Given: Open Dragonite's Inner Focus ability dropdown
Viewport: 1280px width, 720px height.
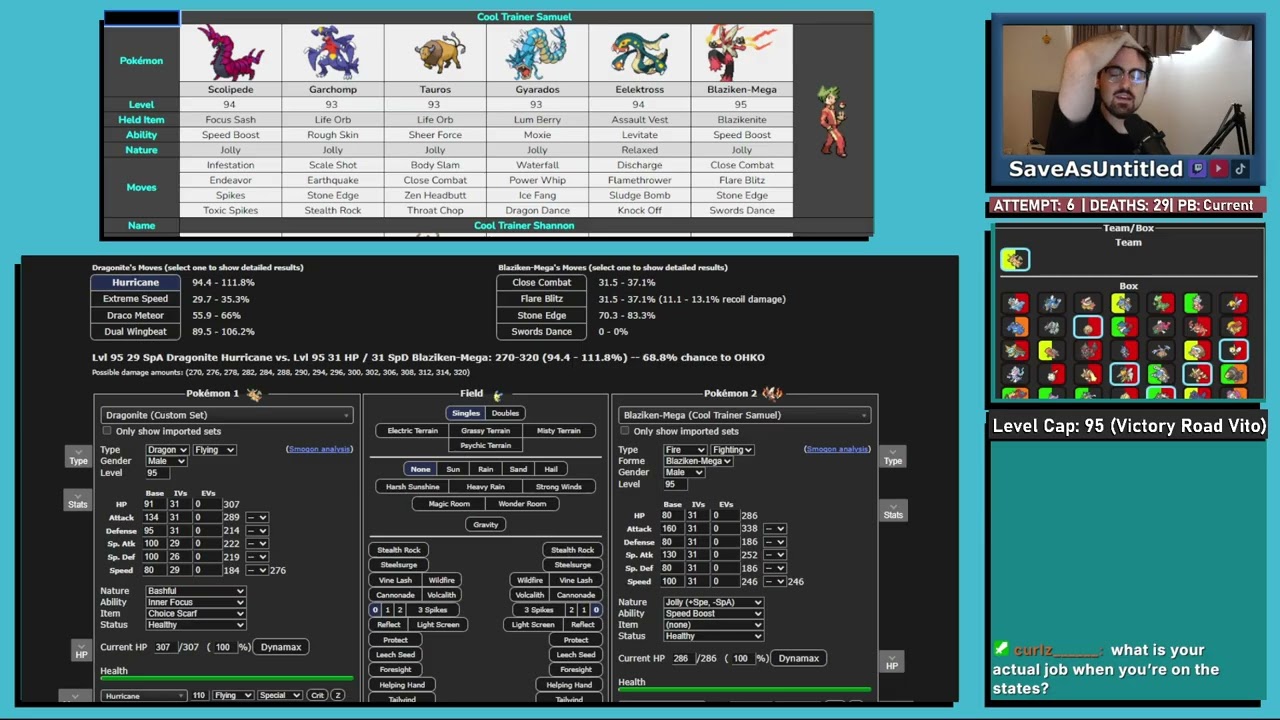Looking at the screenshot, I should tap(196, 602).
